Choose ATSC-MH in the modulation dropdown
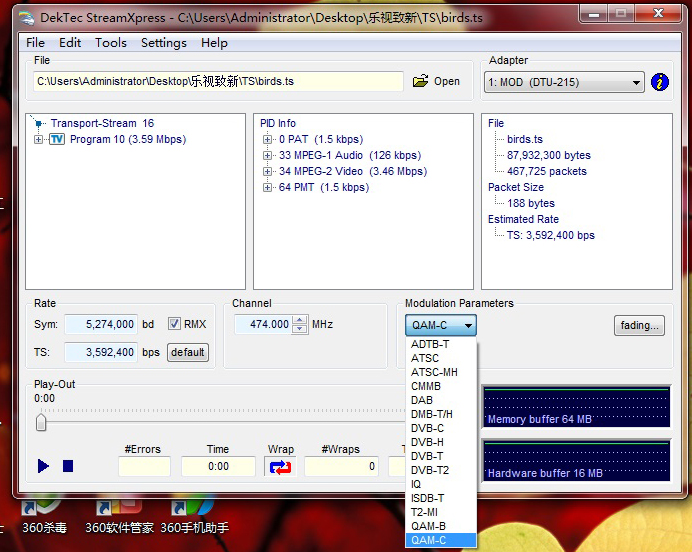 (433, 372)
